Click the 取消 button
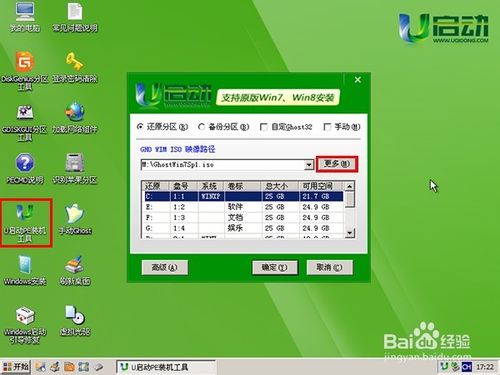 coord(329,267)
